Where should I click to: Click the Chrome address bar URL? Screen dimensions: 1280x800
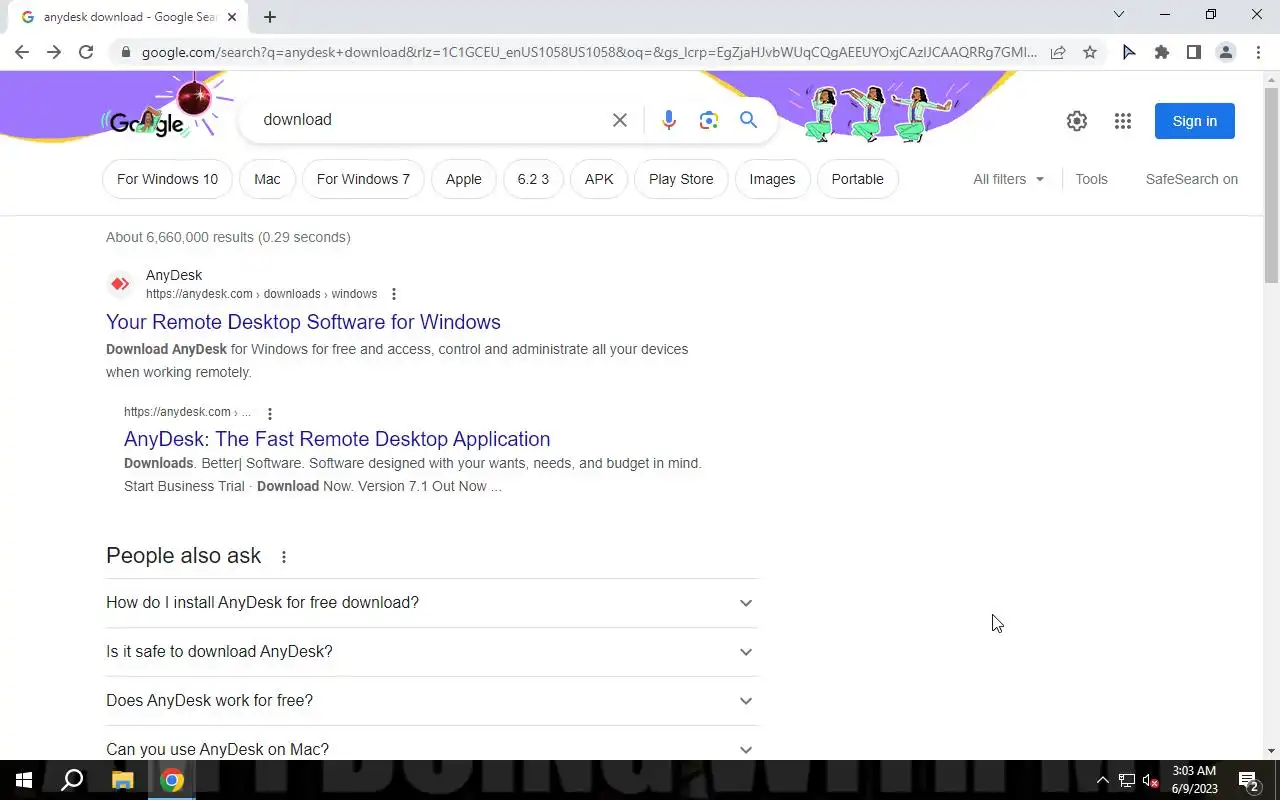[589, 52]
